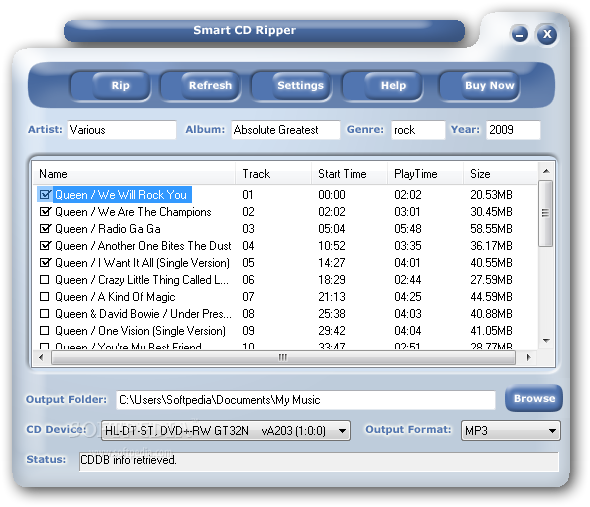The height and width of the screenshot is (507, 590).
Task: Open the Help button
Action: click(x=382, y=86)
